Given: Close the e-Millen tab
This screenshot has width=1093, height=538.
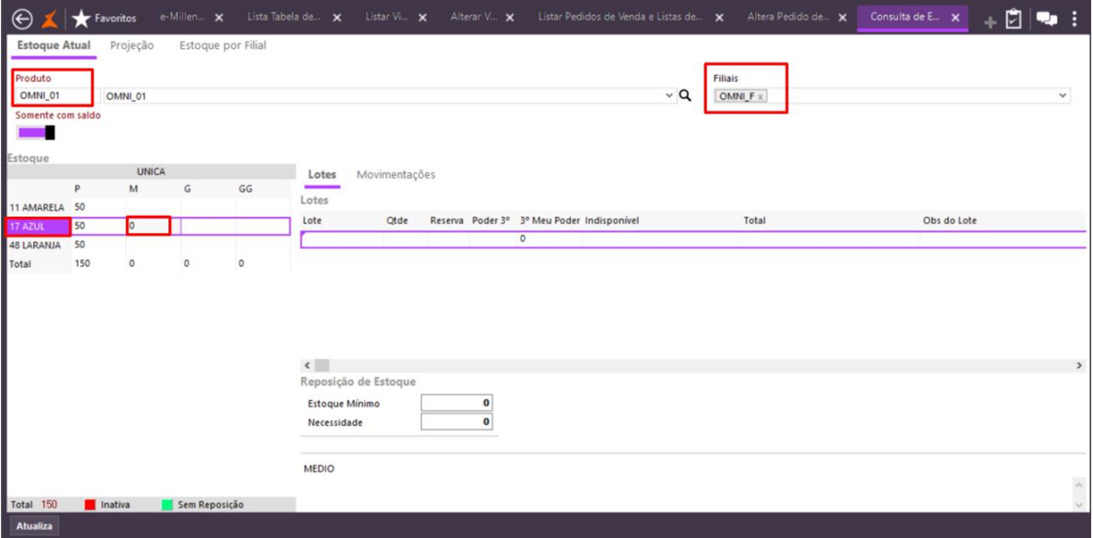Looking at the screenshot, I should pos(219,18).
